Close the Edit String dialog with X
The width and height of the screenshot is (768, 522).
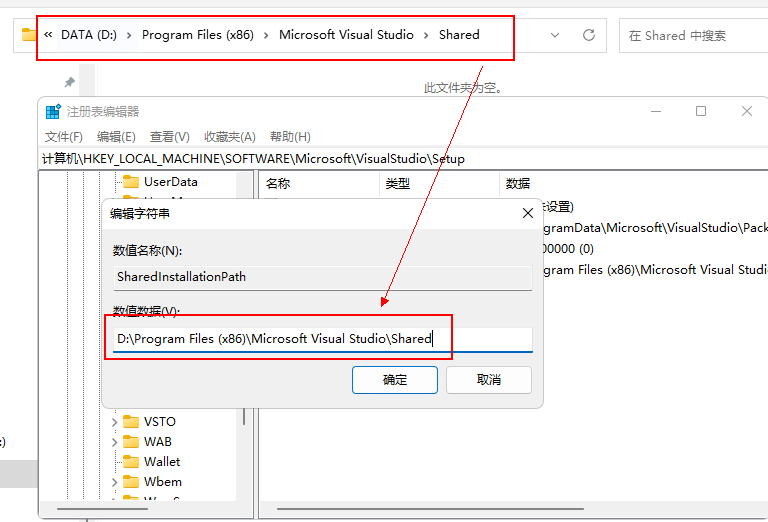528,213
